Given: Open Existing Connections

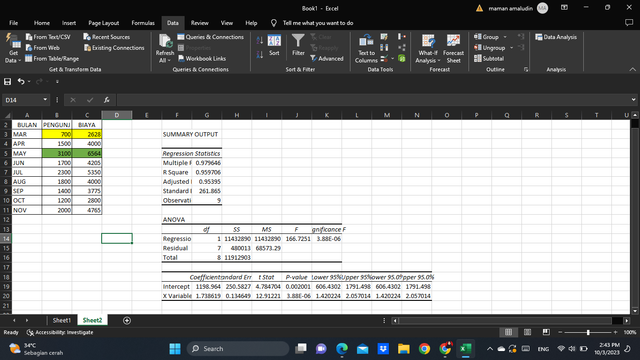Looking at the screenshot, I should pos(114,48).
